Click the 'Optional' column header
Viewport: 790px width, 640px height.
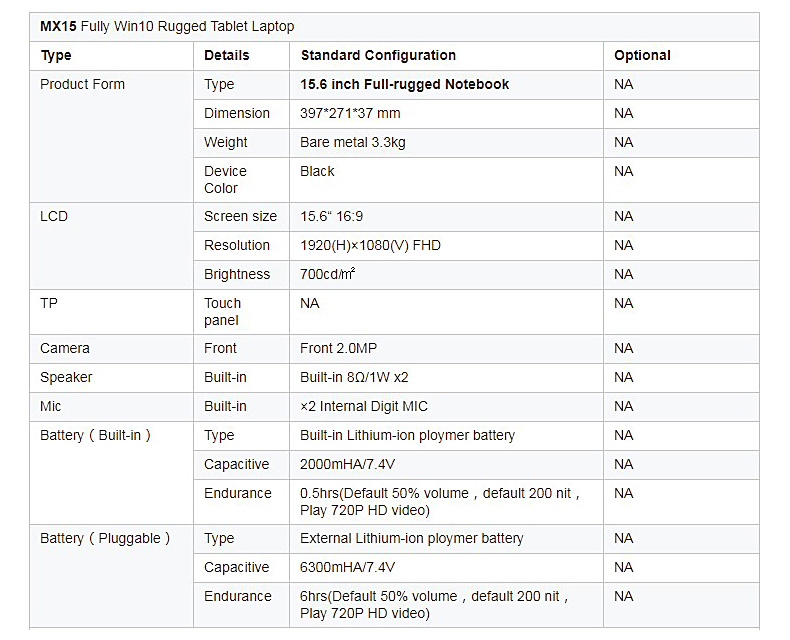tap(642, 56)
